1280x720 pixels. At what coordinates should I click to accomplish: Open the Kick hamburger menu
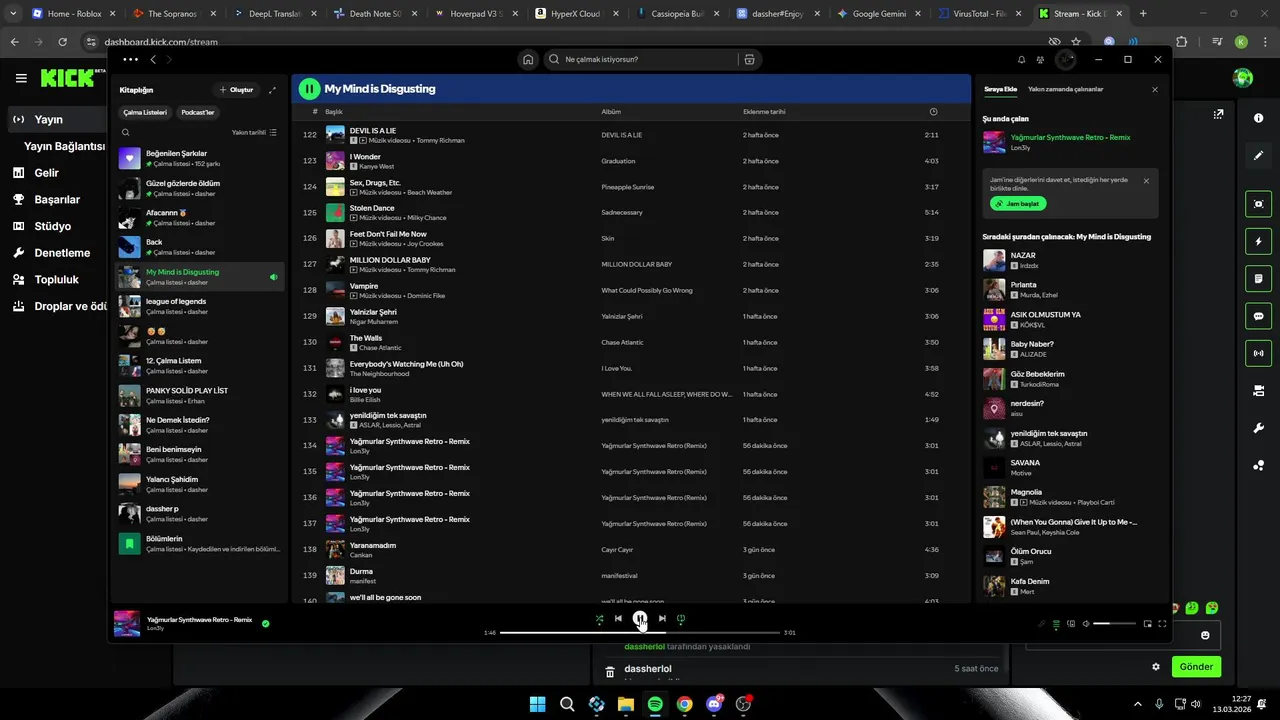[x=21, y=78]
